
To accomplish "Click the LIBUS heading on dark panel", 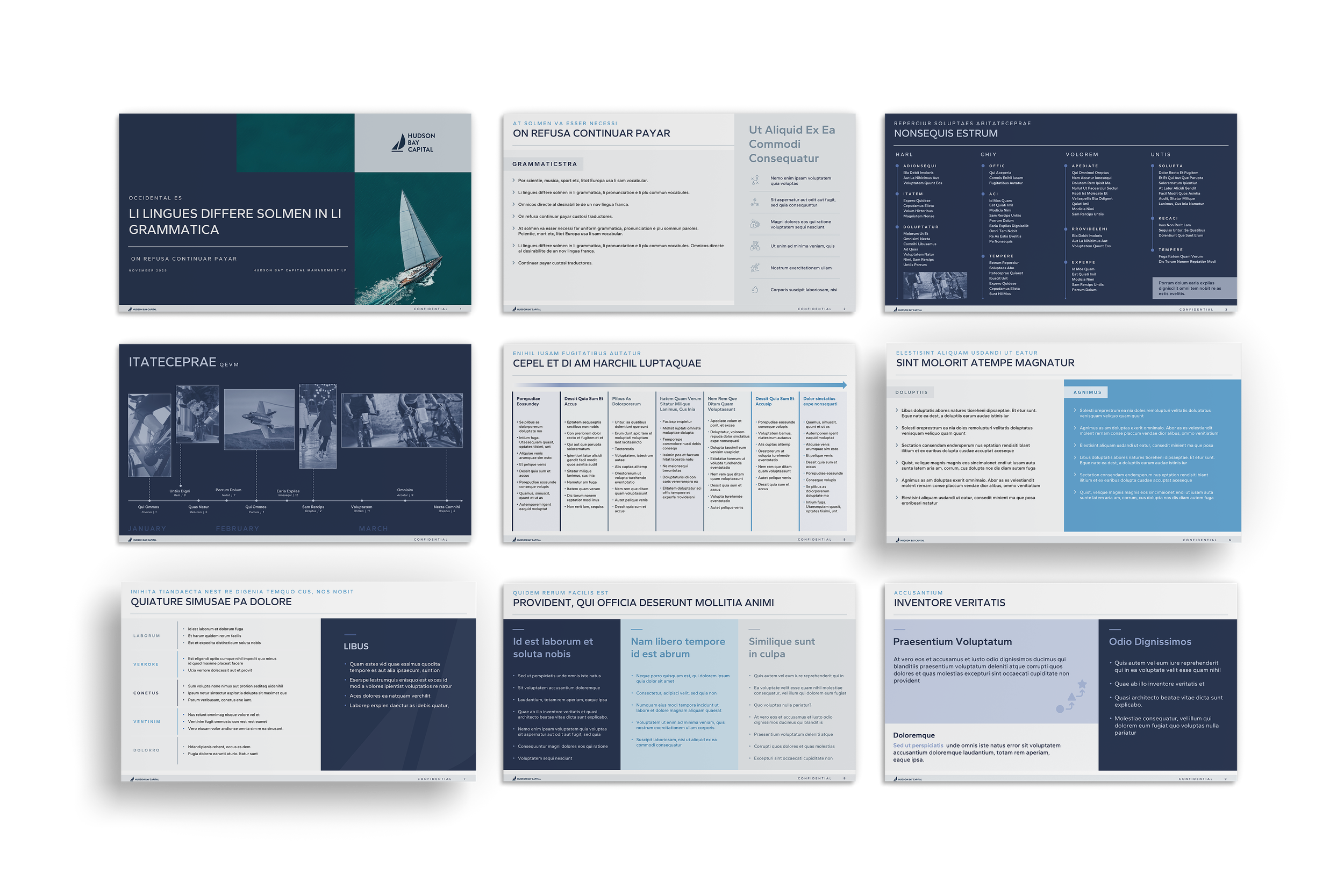I will pyautogui.click(x=356, y=646).
